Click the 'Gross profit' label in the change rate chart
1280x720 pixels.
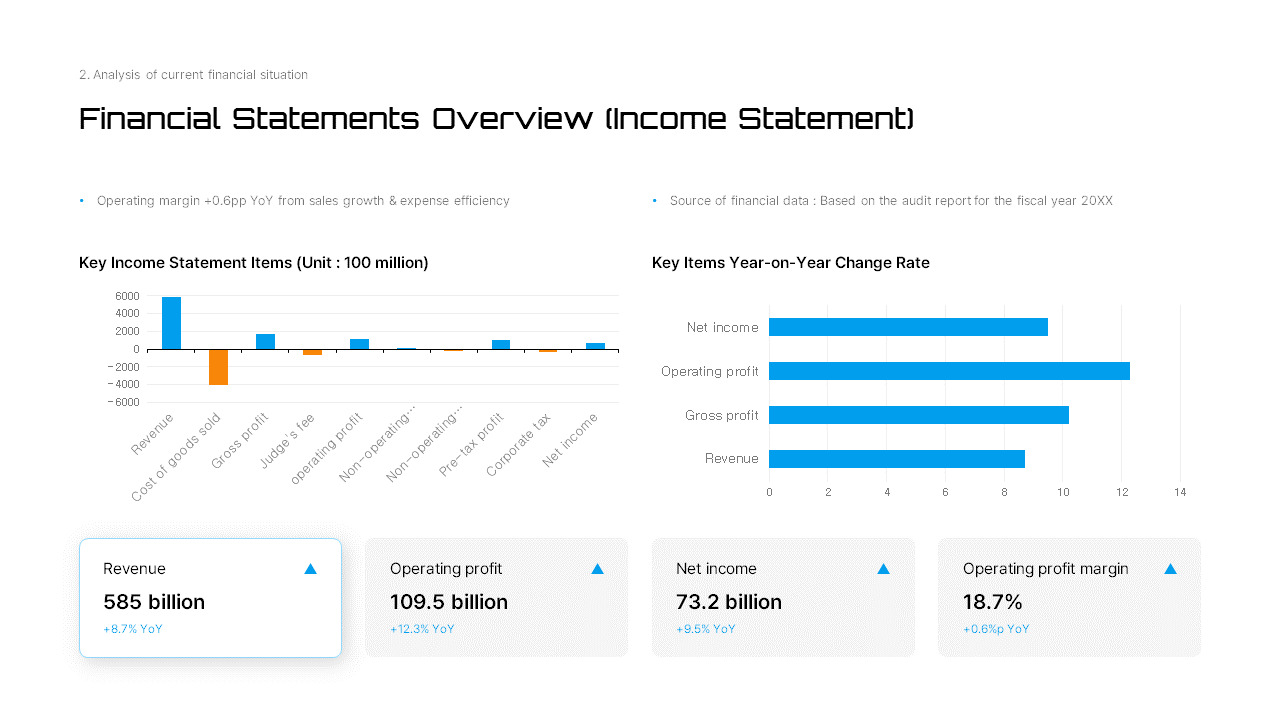[x=722, y=415]
